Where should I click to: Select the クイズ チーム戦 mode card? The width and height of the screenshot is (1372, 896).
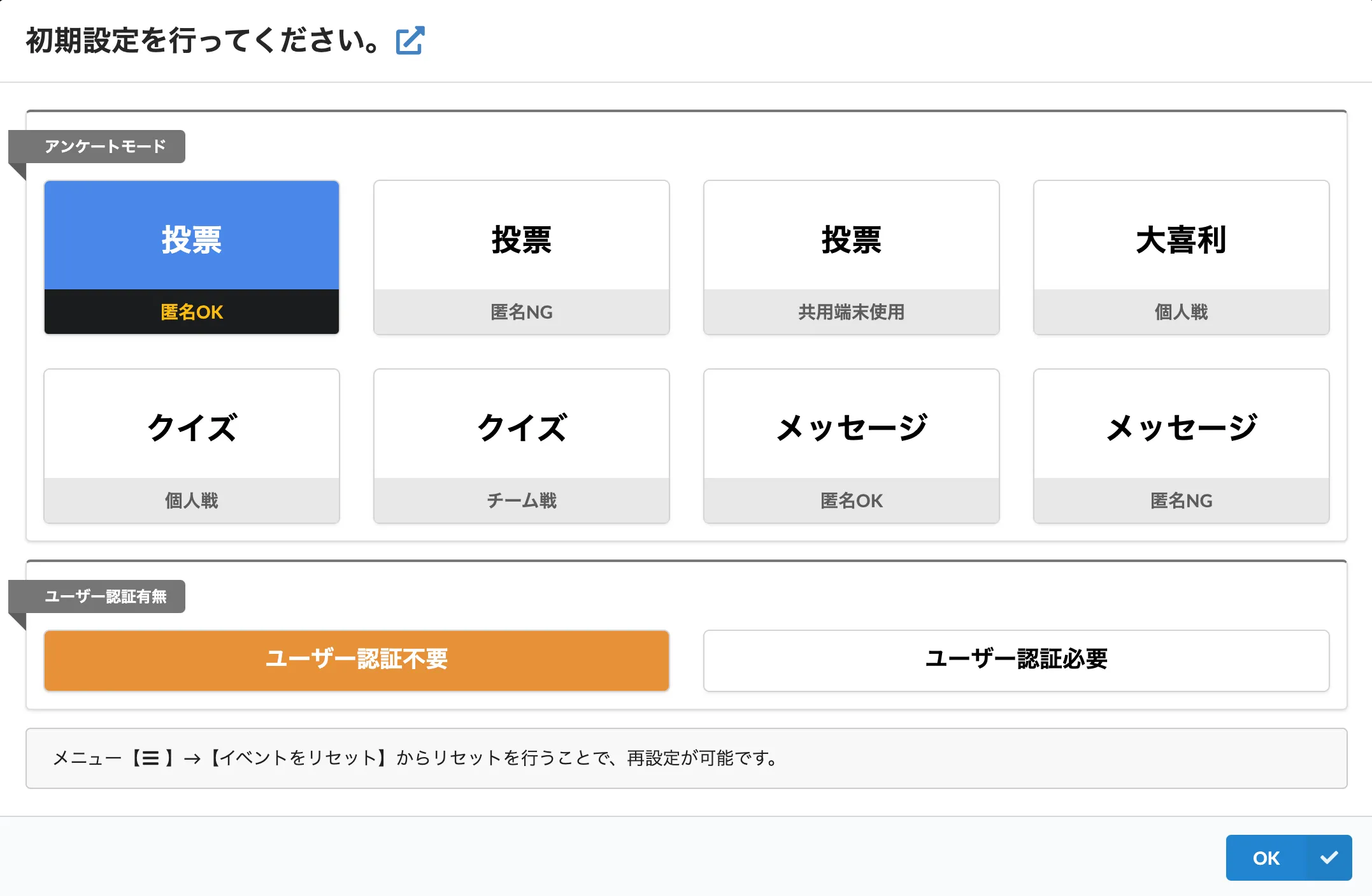(522, 446)
